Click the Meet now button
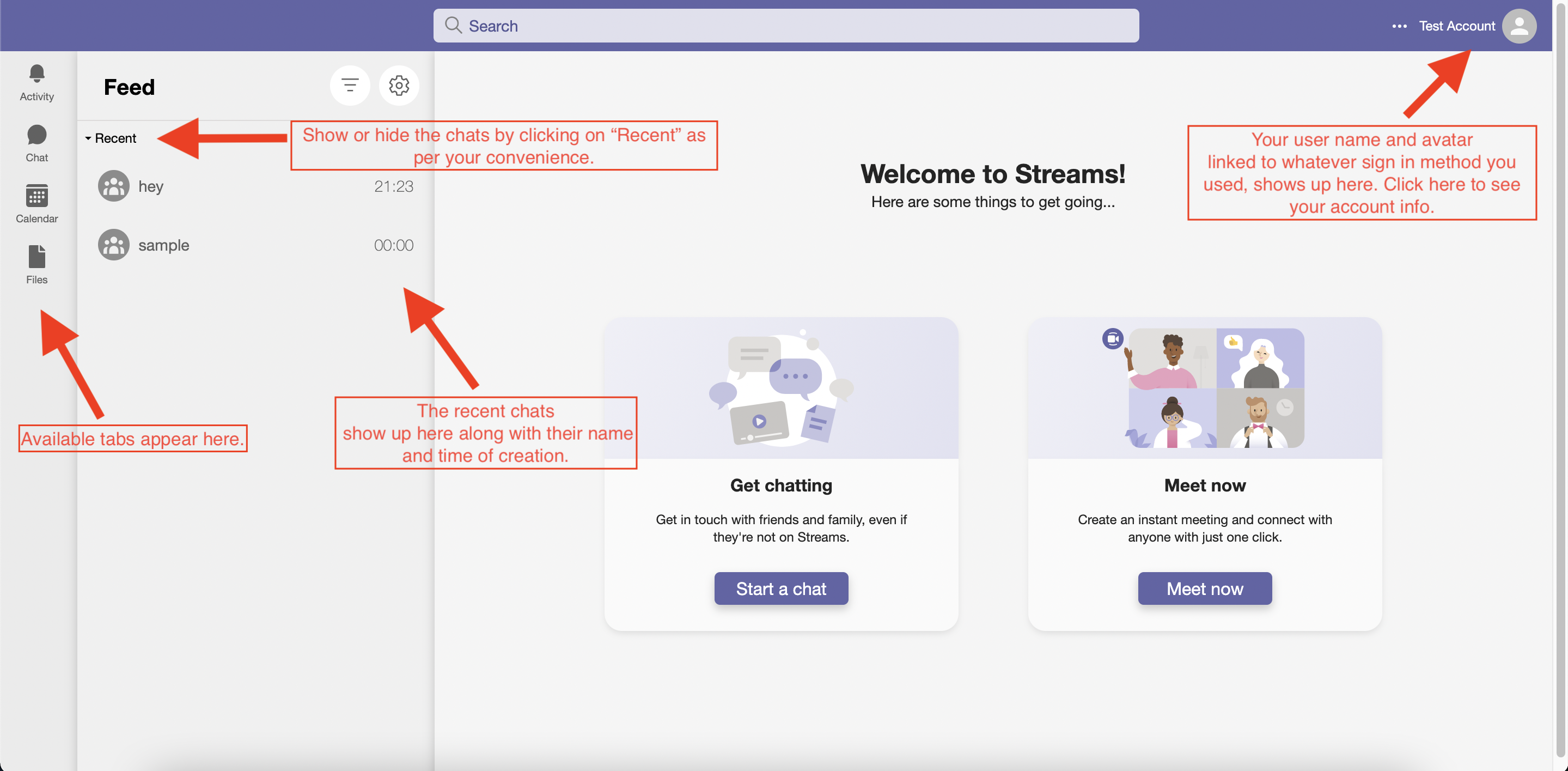The width and height of the screenshot is (1568, 771). (1204, 588)
